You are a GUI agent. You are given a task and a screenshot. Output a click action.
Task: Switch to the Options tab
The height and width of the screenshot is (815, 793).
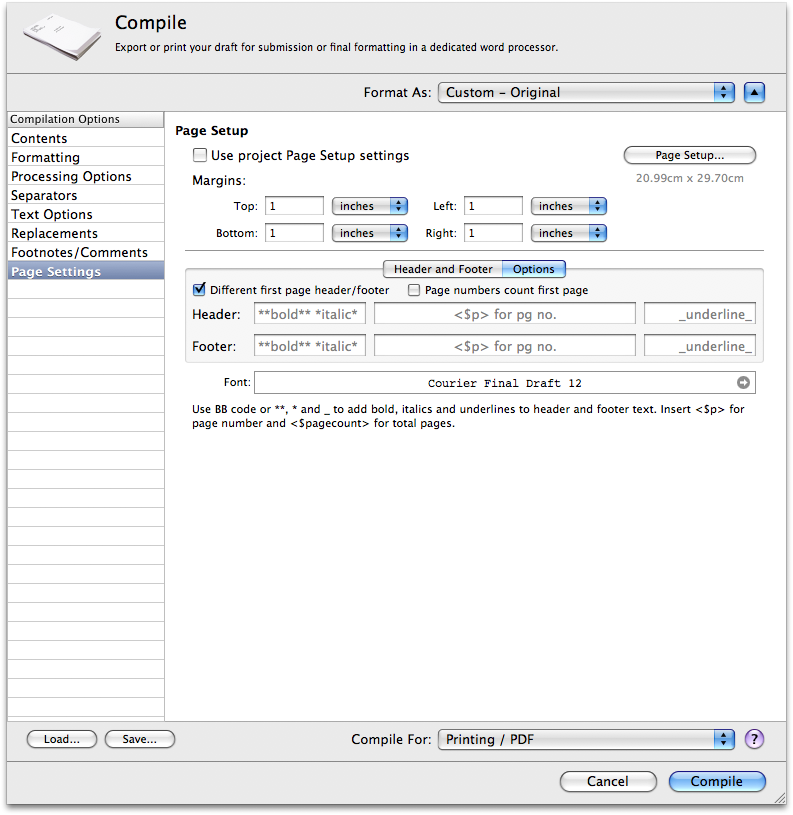click(534, 269)
